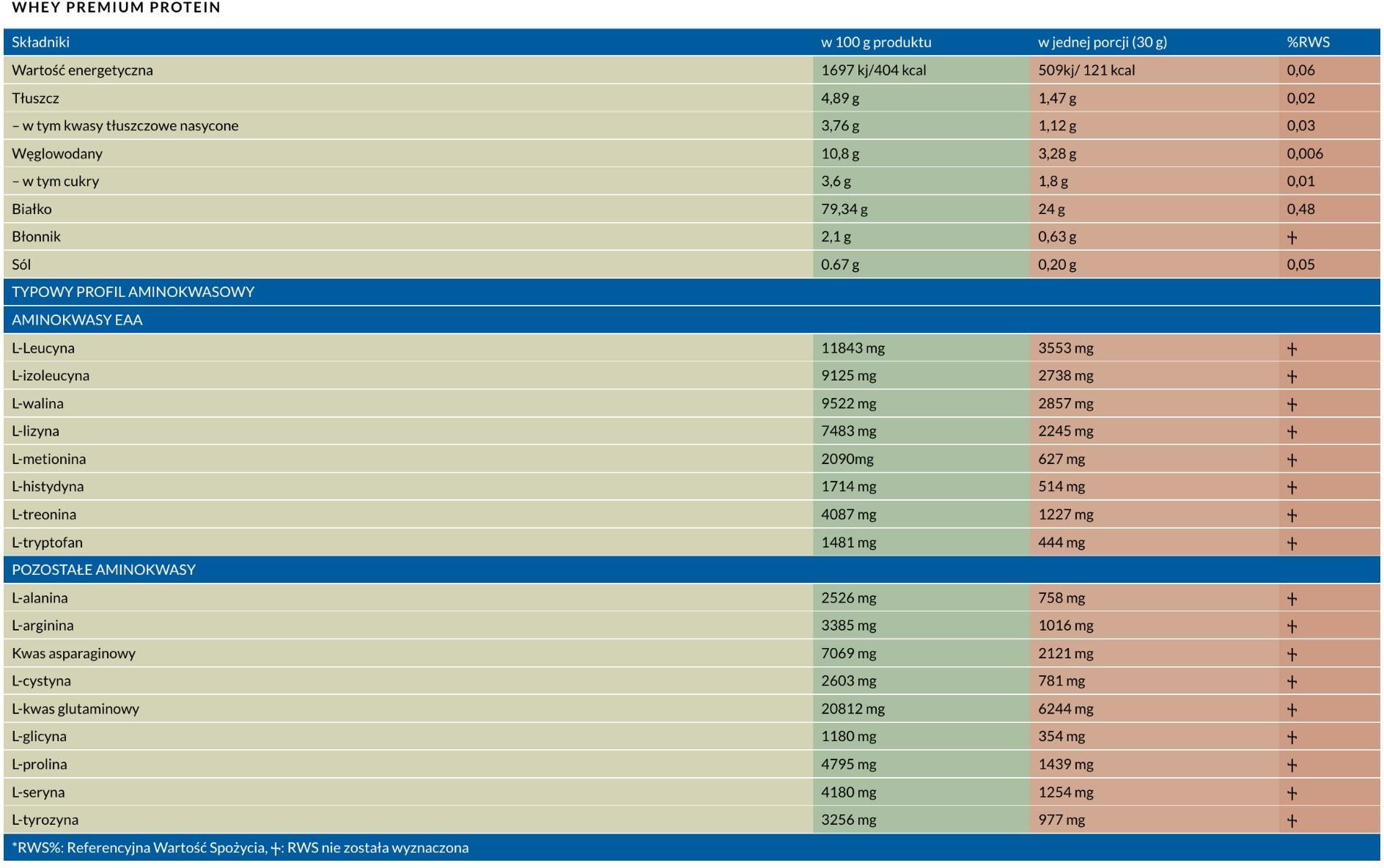Click the RWS footnote text at bottom

coord(240,848)
